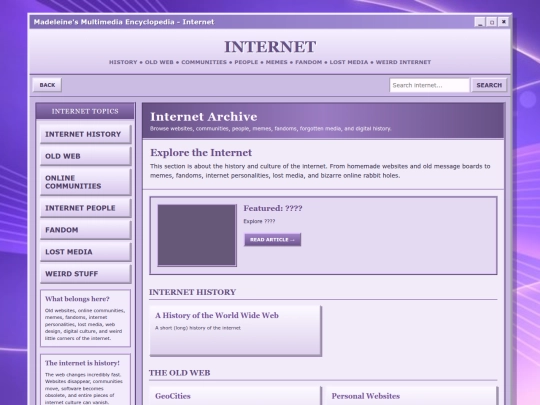
Task: Click THE OLD WEB section heading
Action: (x=180, y=373)
